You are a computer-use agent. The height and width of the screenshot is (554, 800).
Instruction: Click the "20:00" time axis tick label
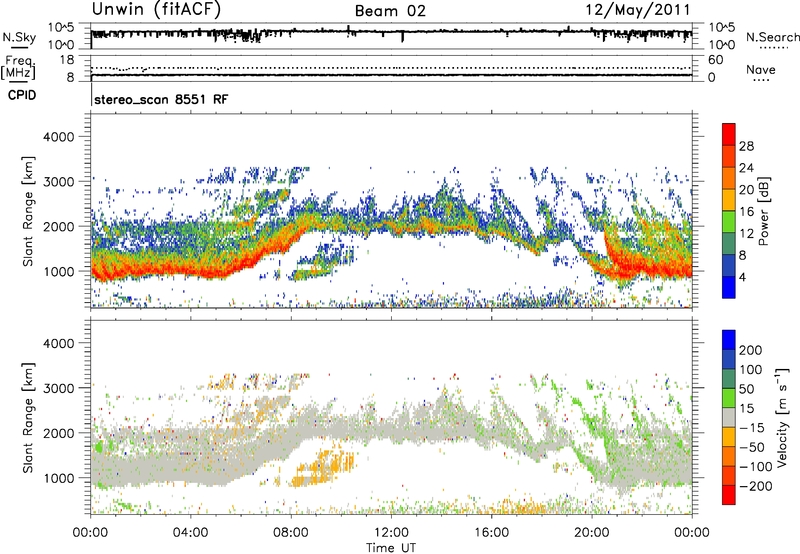[592, 533]
